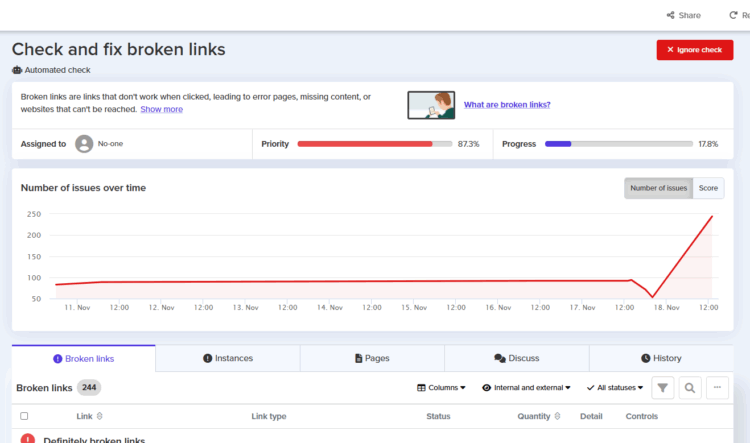Click the red Definitely broken links alert icon

pyautogui.click(x=27, y=440)
